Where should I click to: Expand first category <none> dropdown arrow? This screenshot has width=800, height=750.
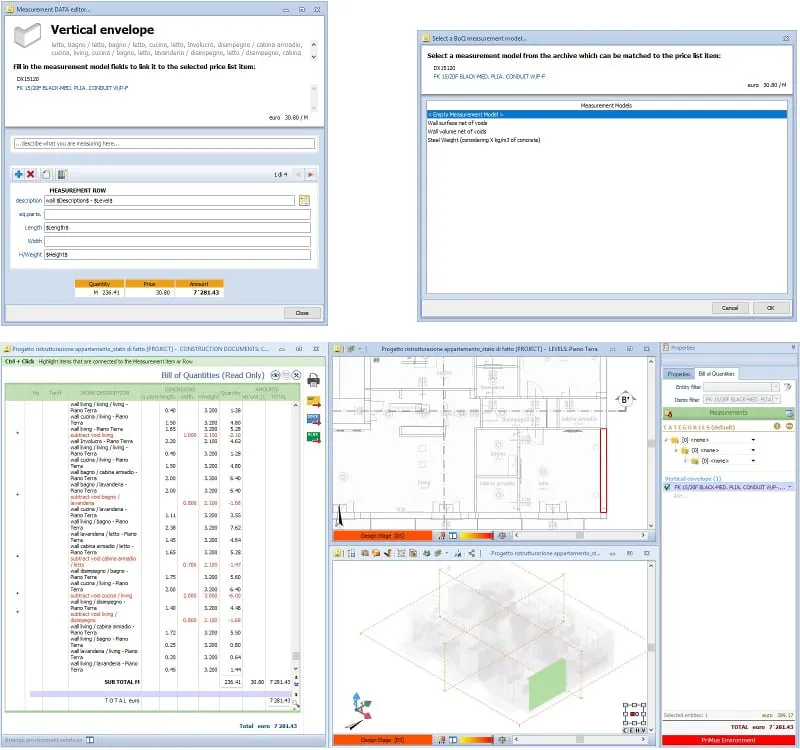753,440
